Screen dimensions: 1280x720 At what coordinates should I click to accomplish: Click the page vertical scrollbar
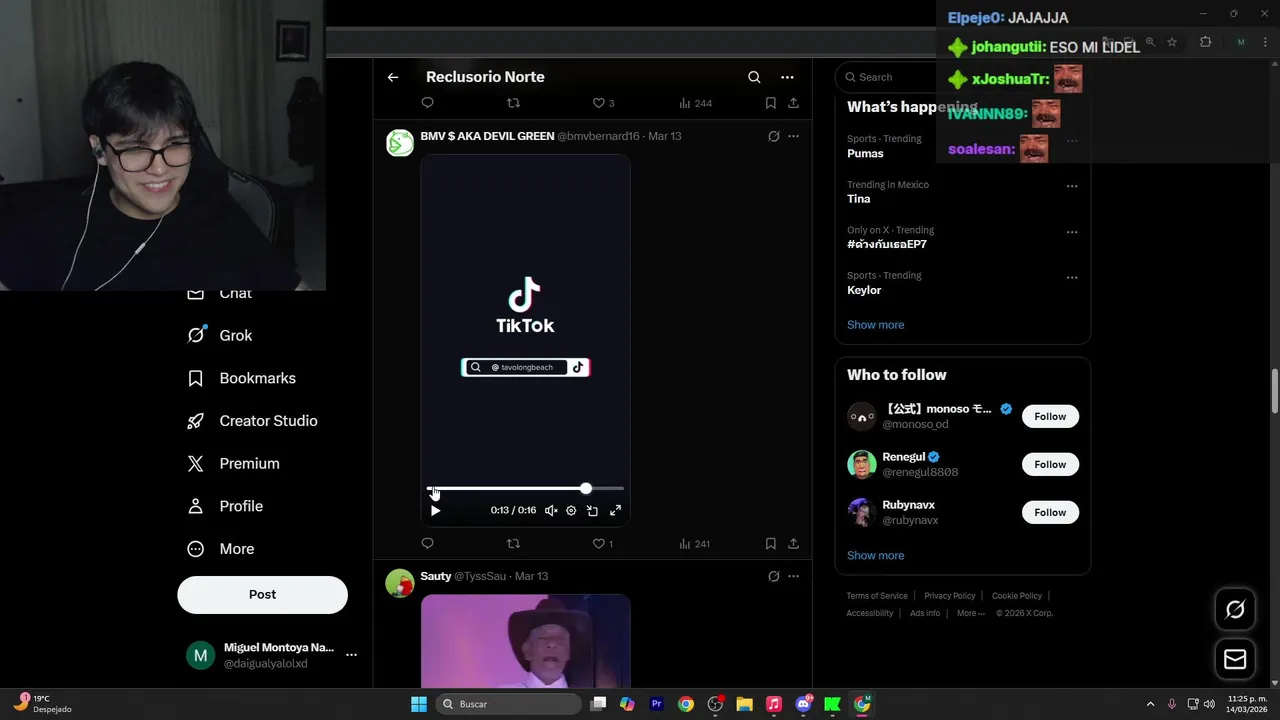1274,392
